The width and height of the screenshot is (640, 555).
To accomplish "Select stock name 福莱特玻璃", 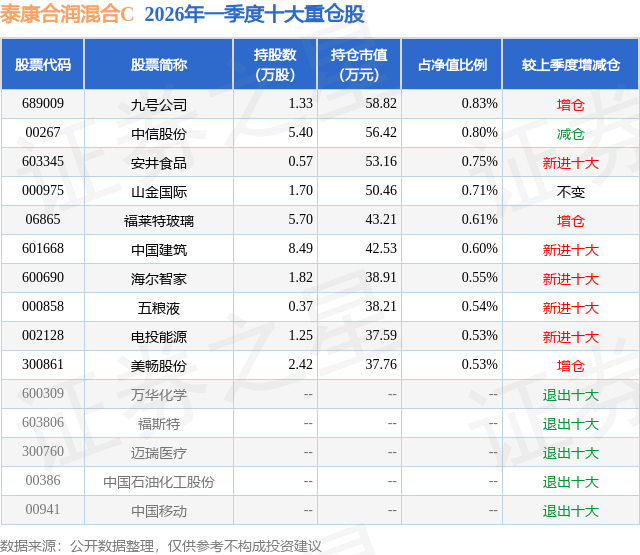I will 159,221.
